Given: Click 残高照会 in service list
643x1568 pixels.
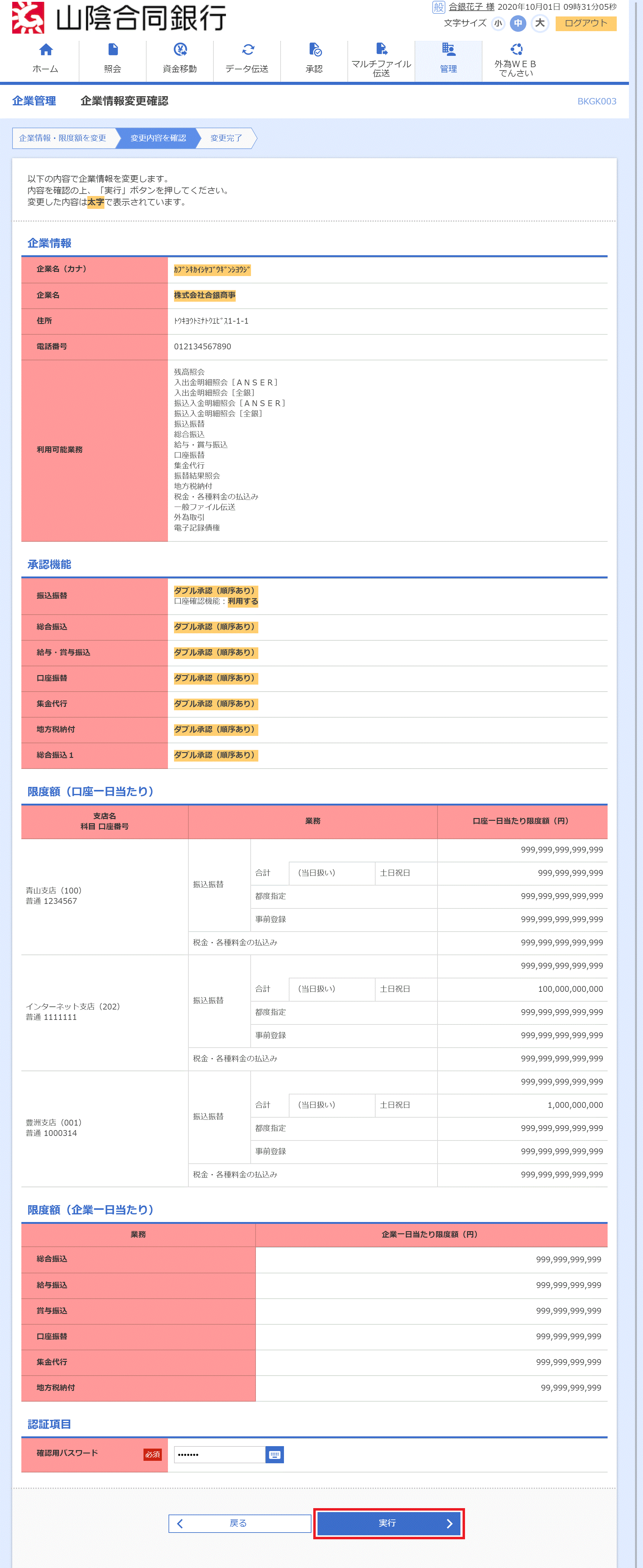Looking at the screenshot, I should coord(189,372).
